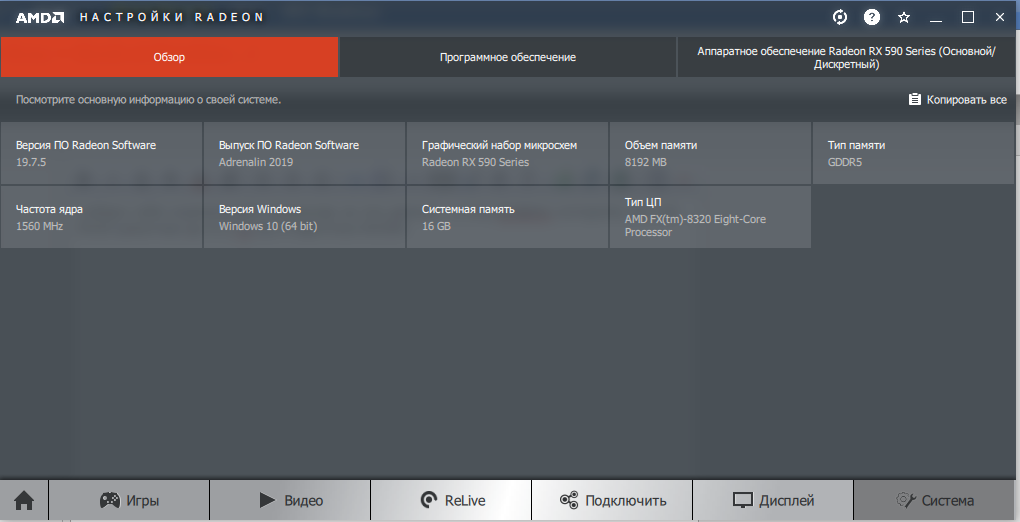This screenshot has width=1020, height=522.
Task: Open the Подключить tab
Action: (612, 501)
